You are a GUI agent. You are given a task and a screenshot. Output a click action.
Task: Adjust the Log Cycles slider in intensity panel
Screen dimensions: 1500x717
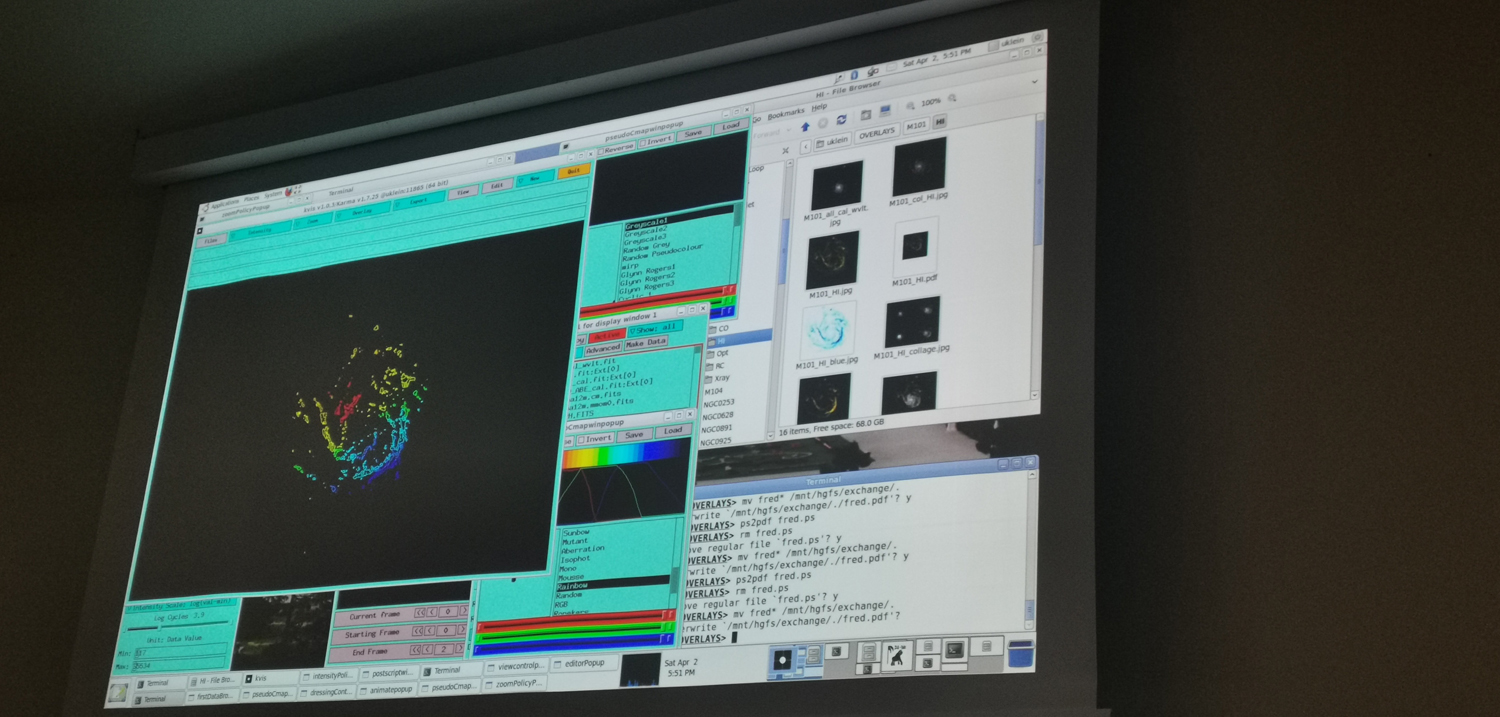point(178,627)
